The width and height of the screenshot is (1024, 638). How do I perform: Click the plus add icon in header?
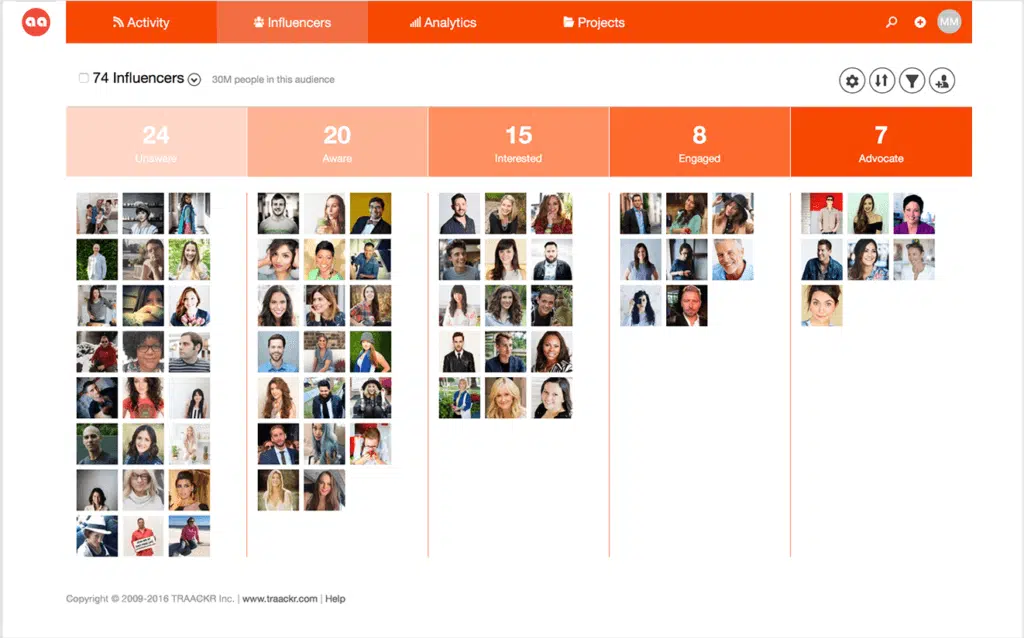pyautogui.click(x=920, y=22)
